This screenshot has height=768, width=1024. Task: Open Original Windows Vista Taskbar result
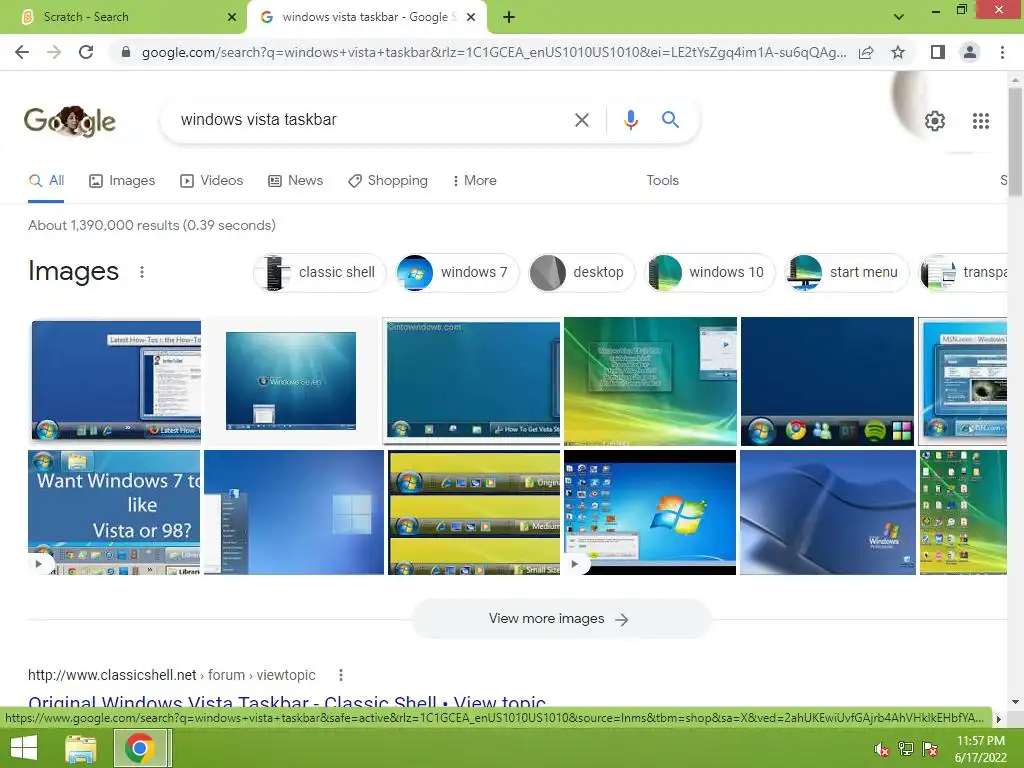287,703
